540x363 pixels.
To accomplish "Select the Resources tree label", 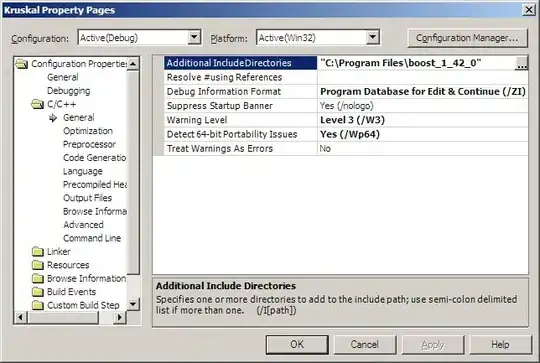I will point(68,265).
